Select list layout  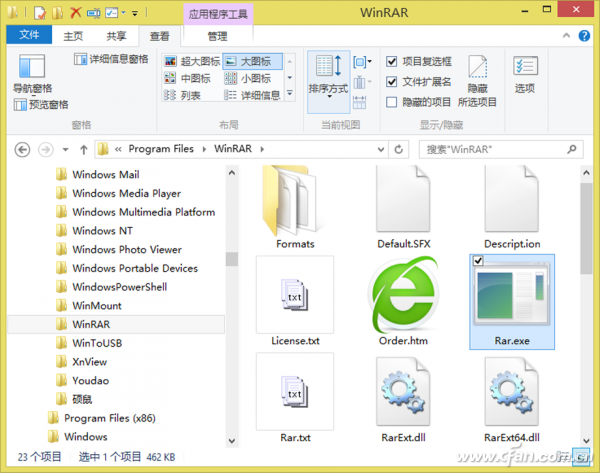tap(182, 95)
